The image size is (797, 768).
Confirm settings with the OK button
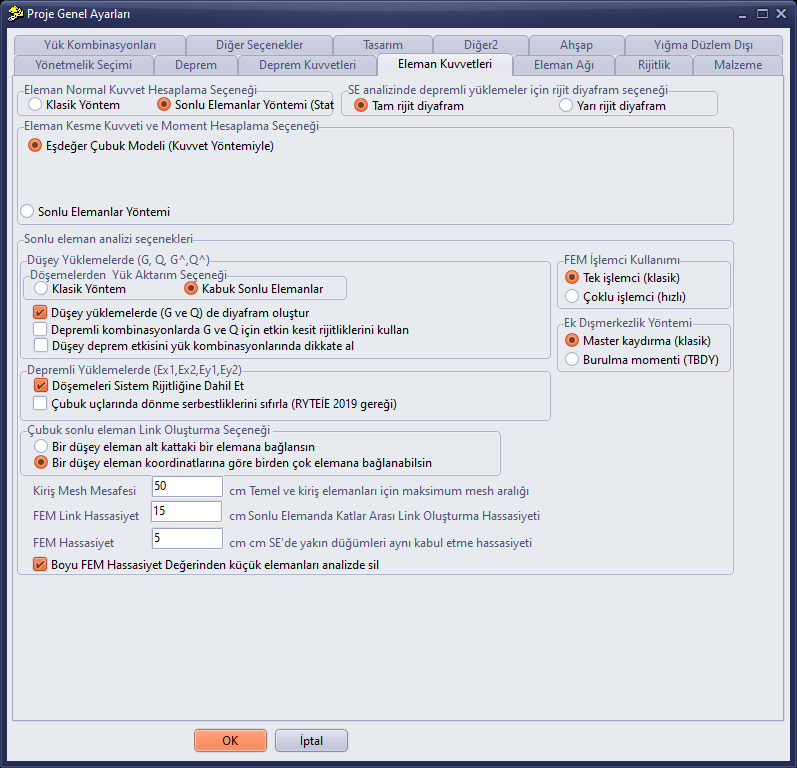(230, 741)
